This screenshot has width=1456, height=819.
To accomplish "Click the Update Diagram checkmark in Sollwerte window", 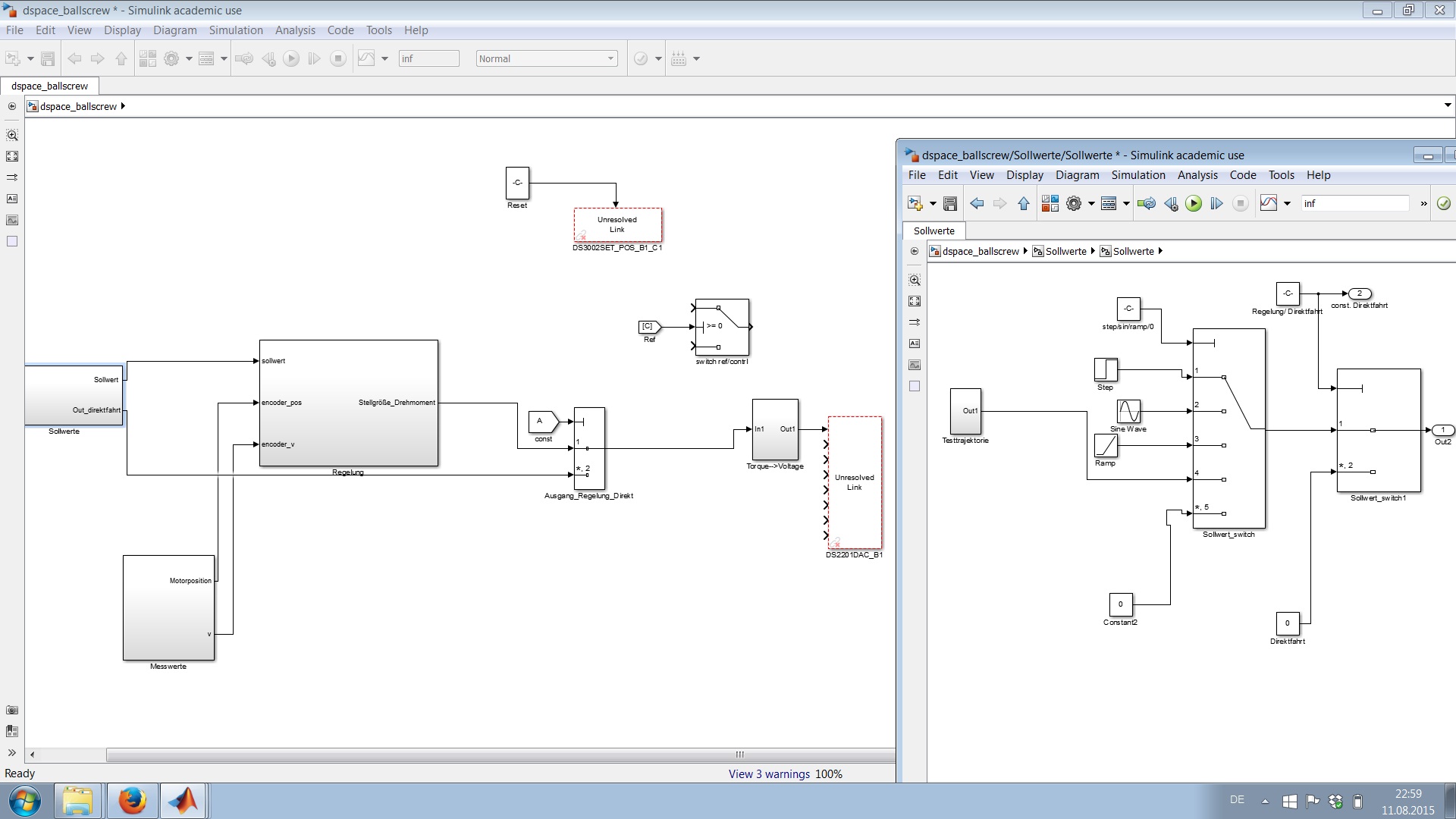I will click(x=1443, y=203).
